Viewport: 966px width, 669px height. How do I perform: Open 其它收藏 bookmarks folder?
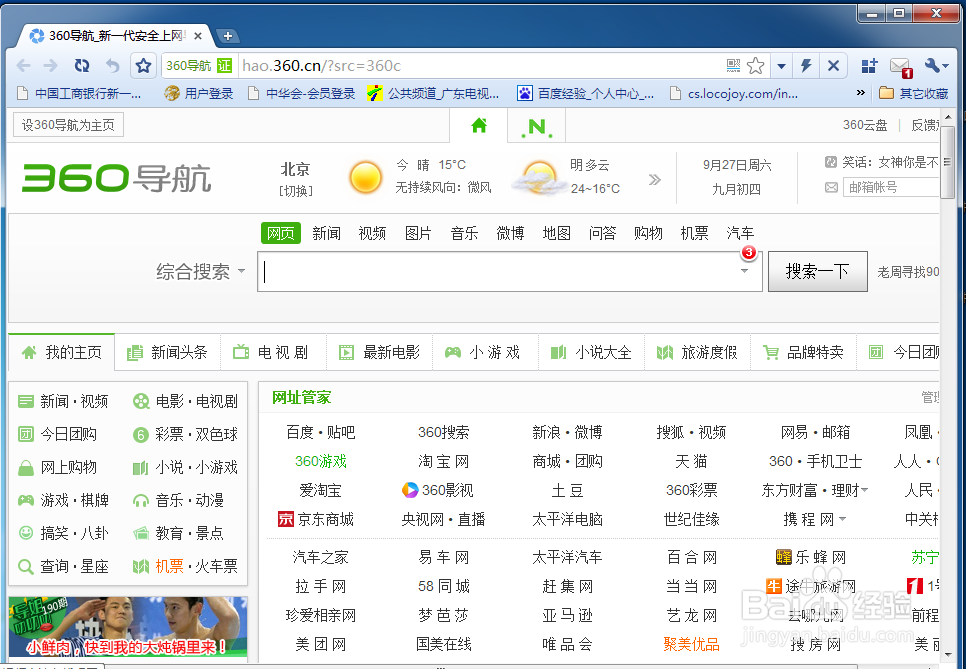point(914,94)
